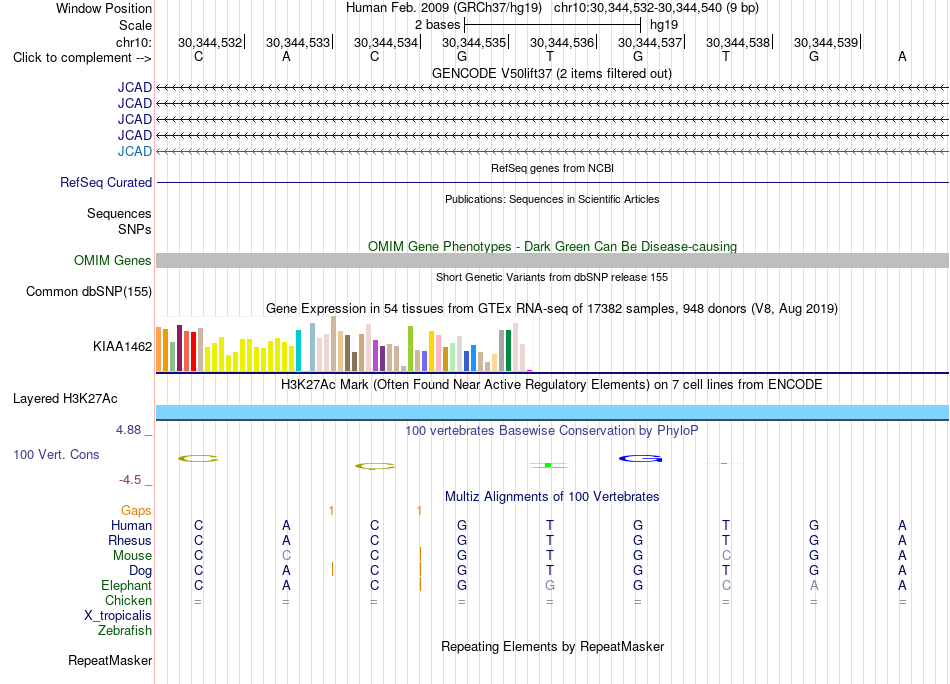Open the 100 Vert. Cons track settings
Image resolution: width=950 pixels, height=684 pixels.
click(x=56, y=454)
